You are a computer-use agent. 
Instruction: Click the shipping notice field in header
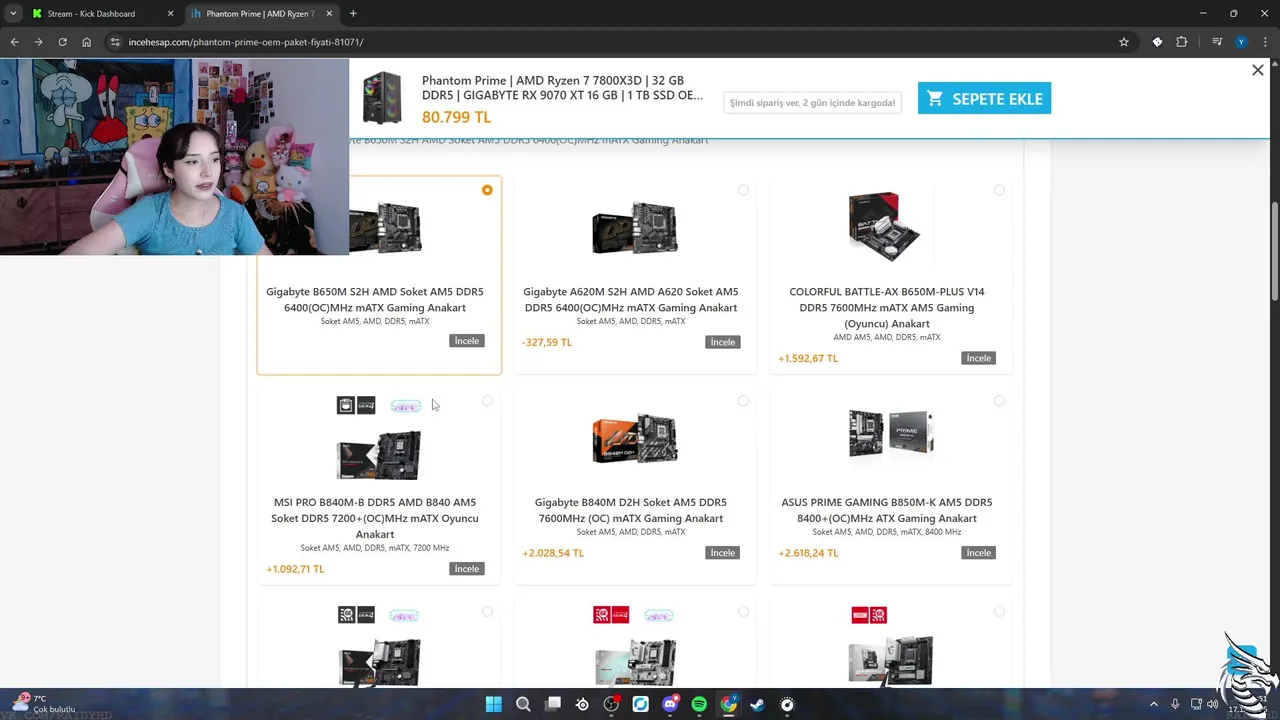(812, 102)
